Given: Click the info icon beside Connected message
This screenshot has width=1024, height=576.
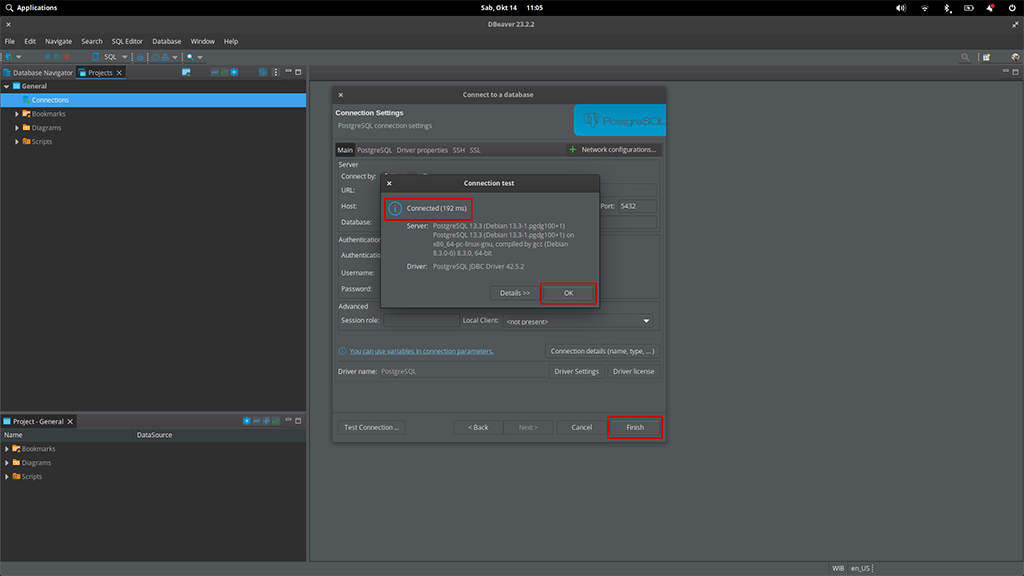Looking at the screenshot, I should click(x=395, y=208).
